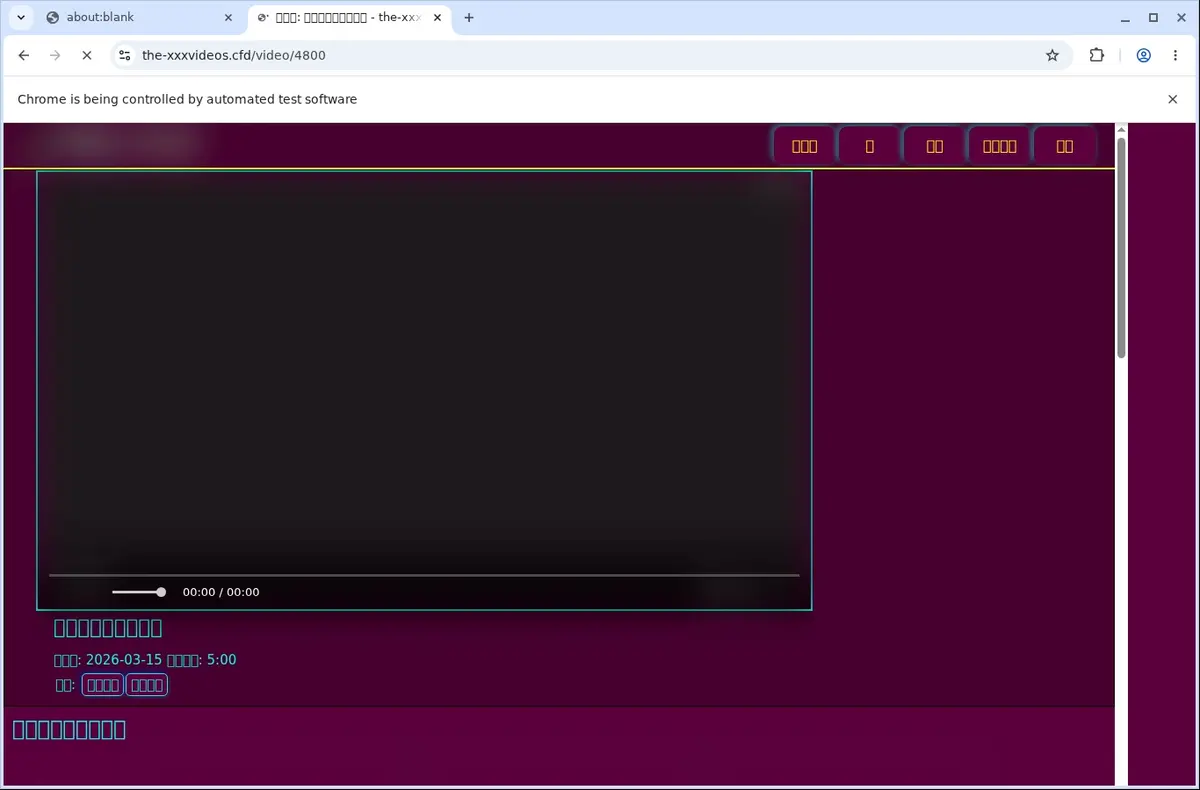Minimize the Chrome window
Image resolution: width=1200 pixels, height=790 pixels.
pos(1126,17)
